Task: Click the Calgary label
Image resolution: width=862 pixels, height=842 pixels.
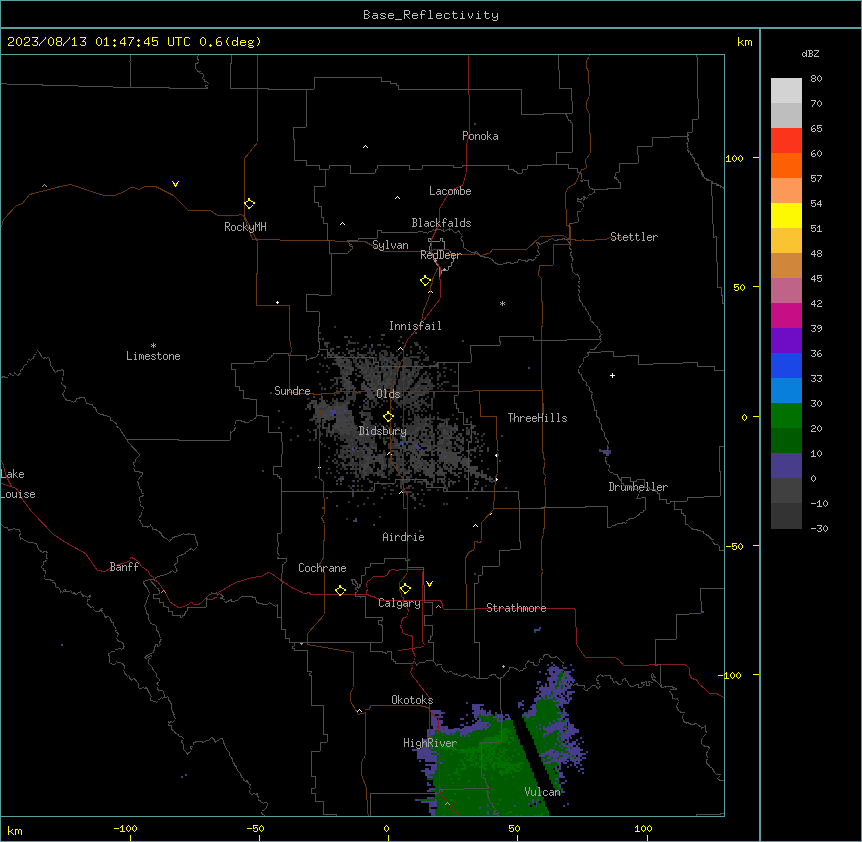Action: (400, 603)
